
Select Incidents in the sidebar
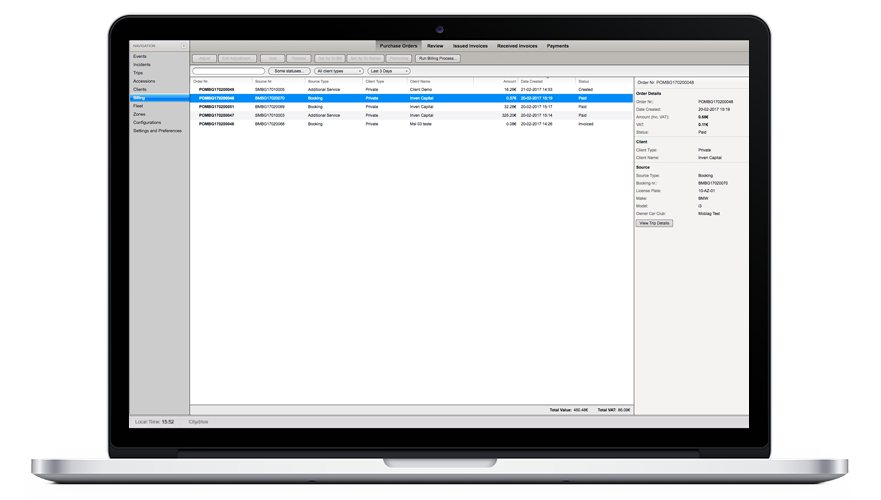(x=142, y=64)
